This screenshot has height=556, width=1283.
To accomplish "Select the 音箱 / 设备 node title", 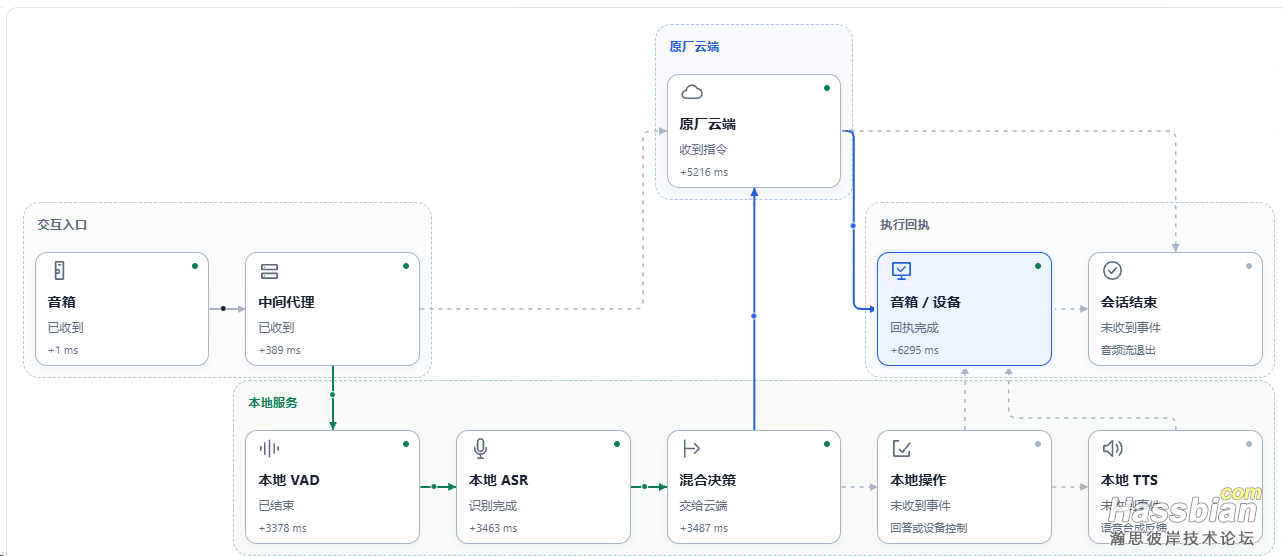I will pos(926,302).
